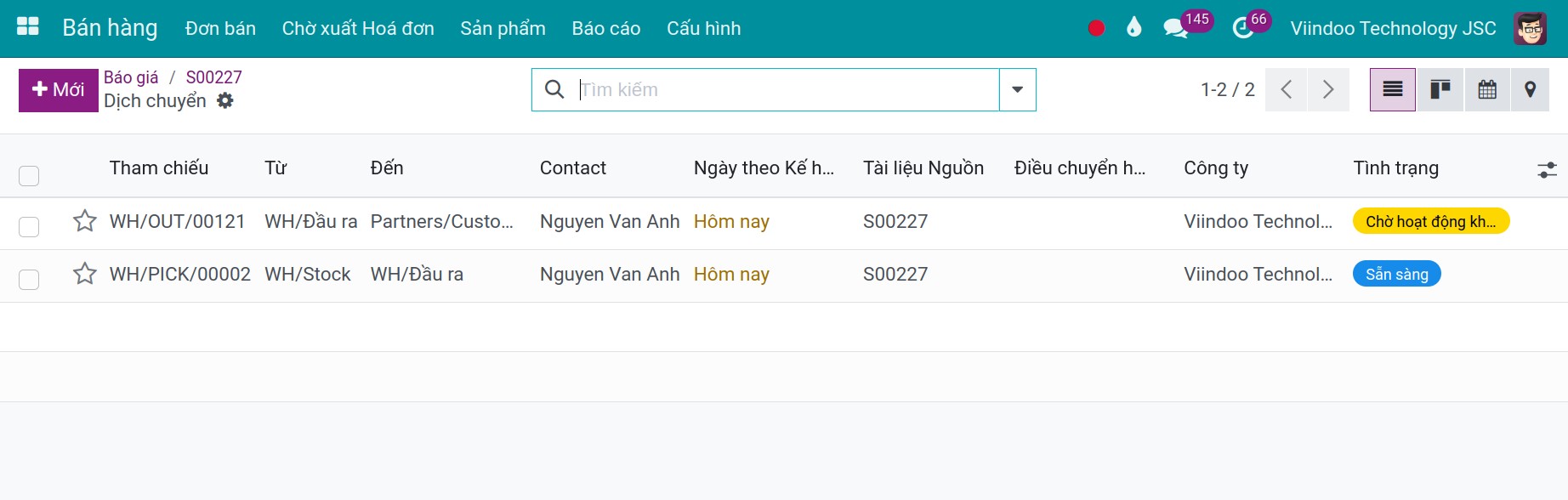This screenshot has width=1568, height=500.
Task: Select all rows with header checkbox
Action: click(x=29, y=176)
